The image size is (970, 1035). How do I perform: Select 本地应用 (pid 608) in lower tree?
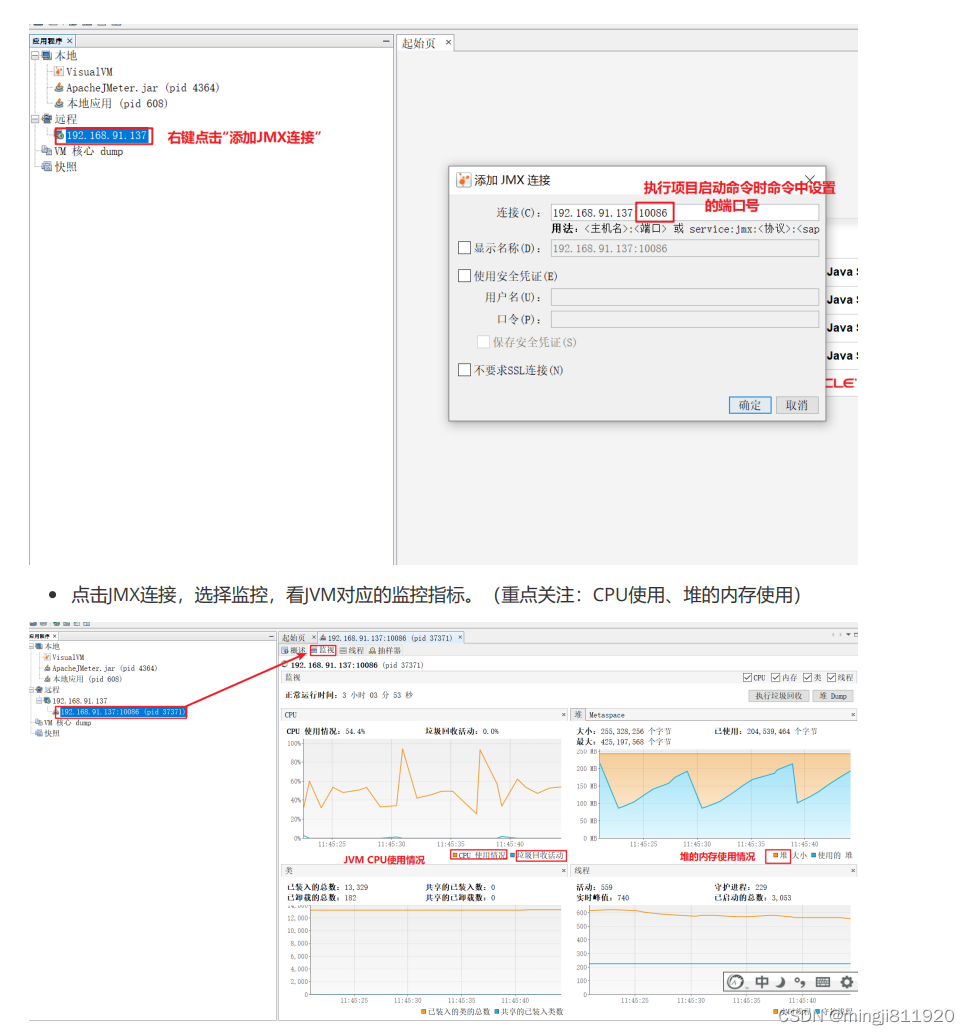pos(87,679)
